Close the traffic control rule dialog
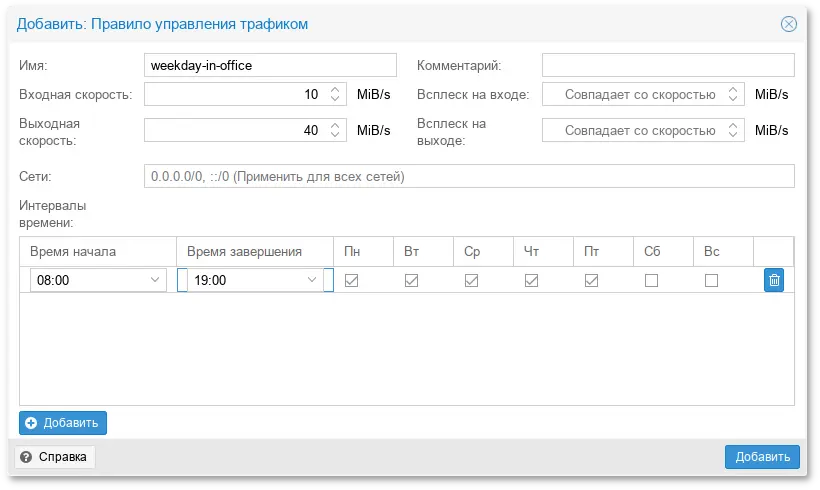The image size is (820, 490). click(x=789, y=24)
